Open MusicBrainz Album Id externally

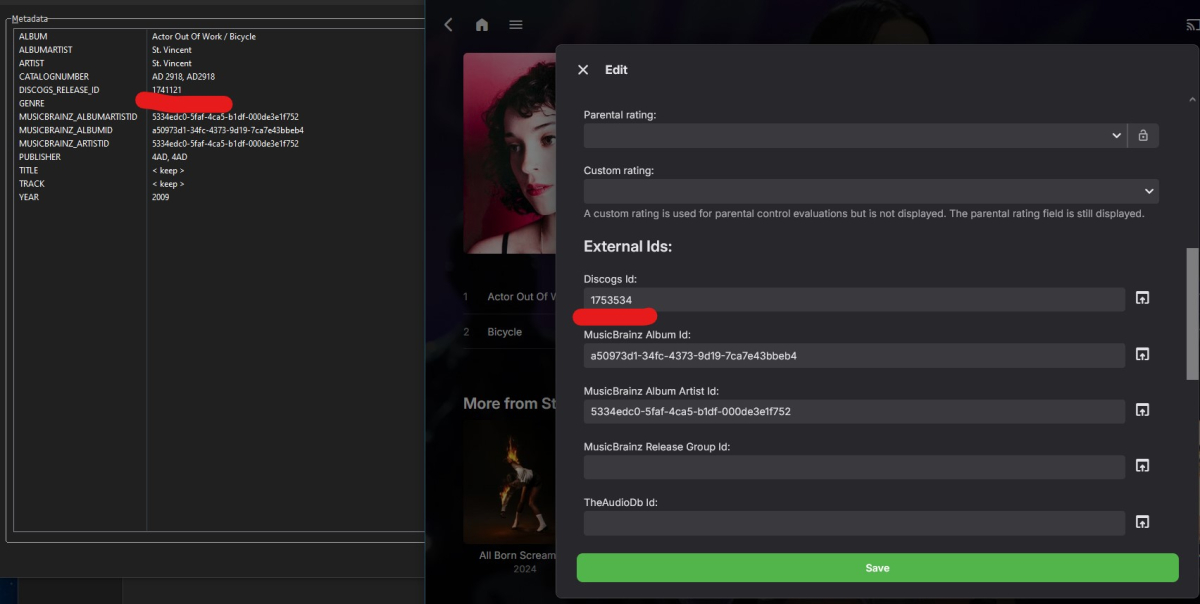pos(1142,353)
